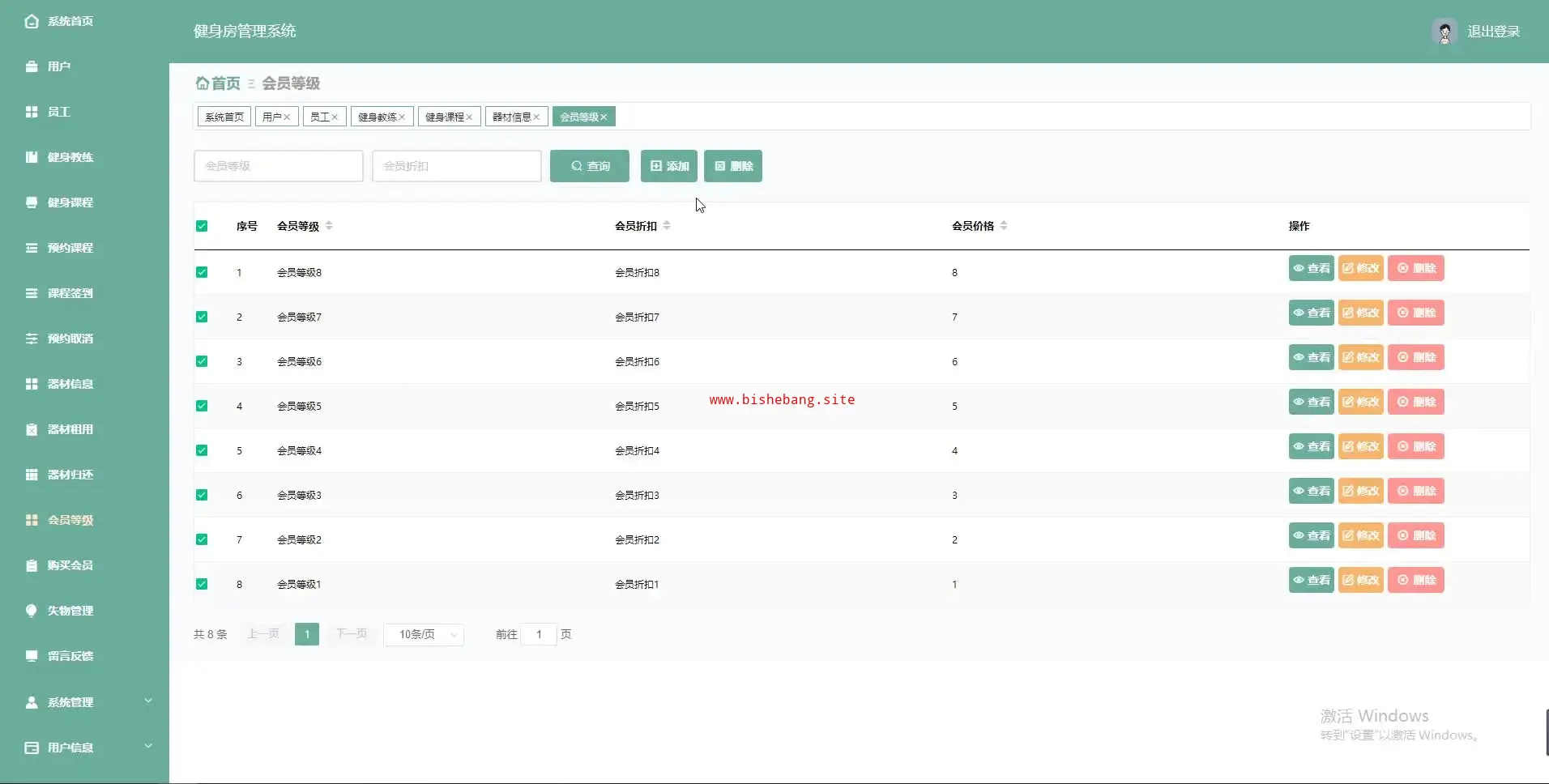Switch to the 健身课程 tab
The width and height of the screenshot is (1549, 784).
click(445, 117)
